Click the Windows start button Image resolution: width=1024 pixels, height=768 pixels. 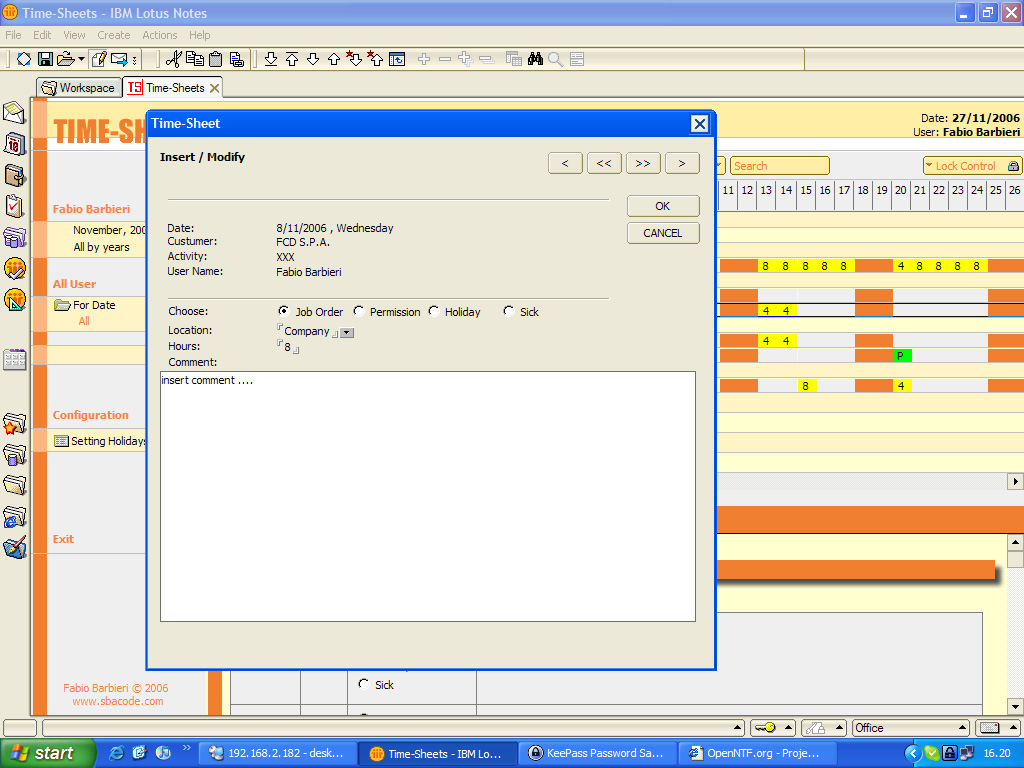48,753
